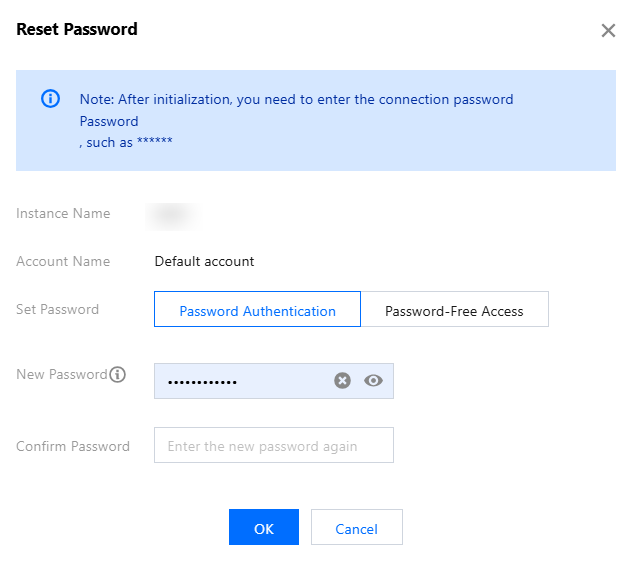Click the New Password label text
Screen dimensions: 631x567
62,375
